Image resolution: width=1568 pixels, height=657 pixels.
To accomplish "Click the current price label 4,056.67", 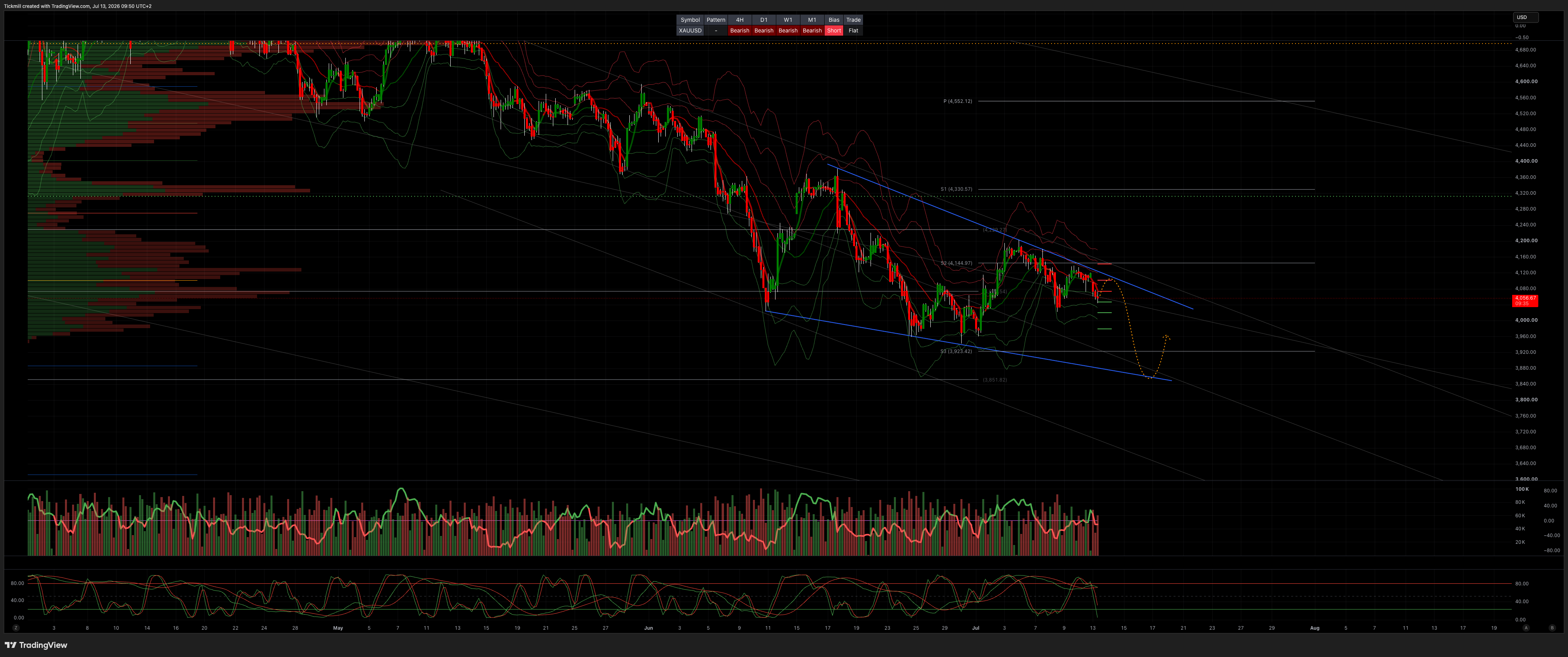I will tap(1525, 300).
